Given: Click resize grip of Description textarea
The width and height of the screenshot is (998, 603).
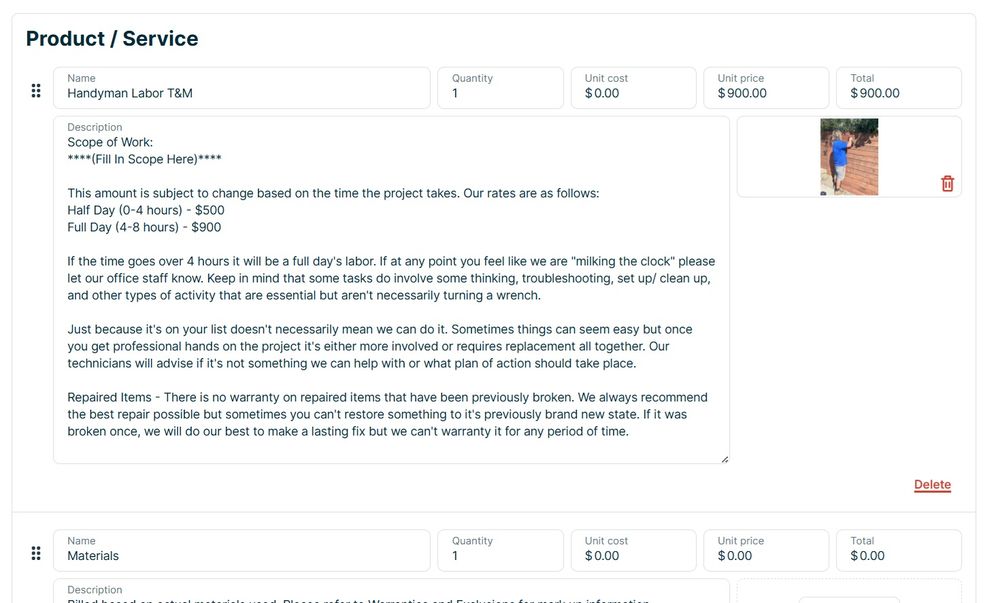Looking at the screenshot, I should click(x=724, y=459).
